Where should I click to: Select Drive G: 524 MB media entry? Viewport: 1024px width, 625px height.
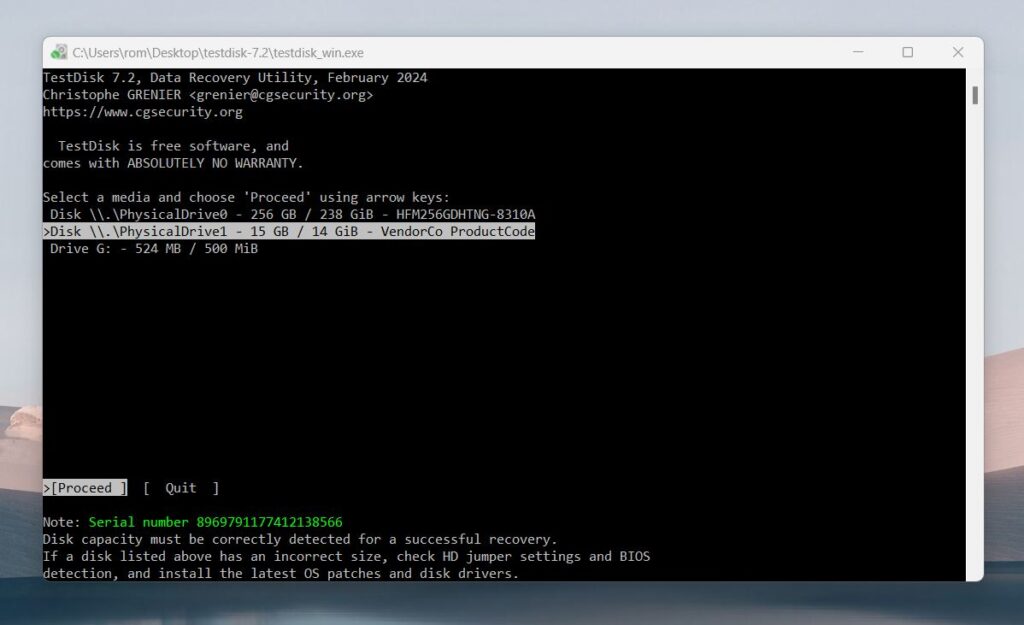coord(150,248)
